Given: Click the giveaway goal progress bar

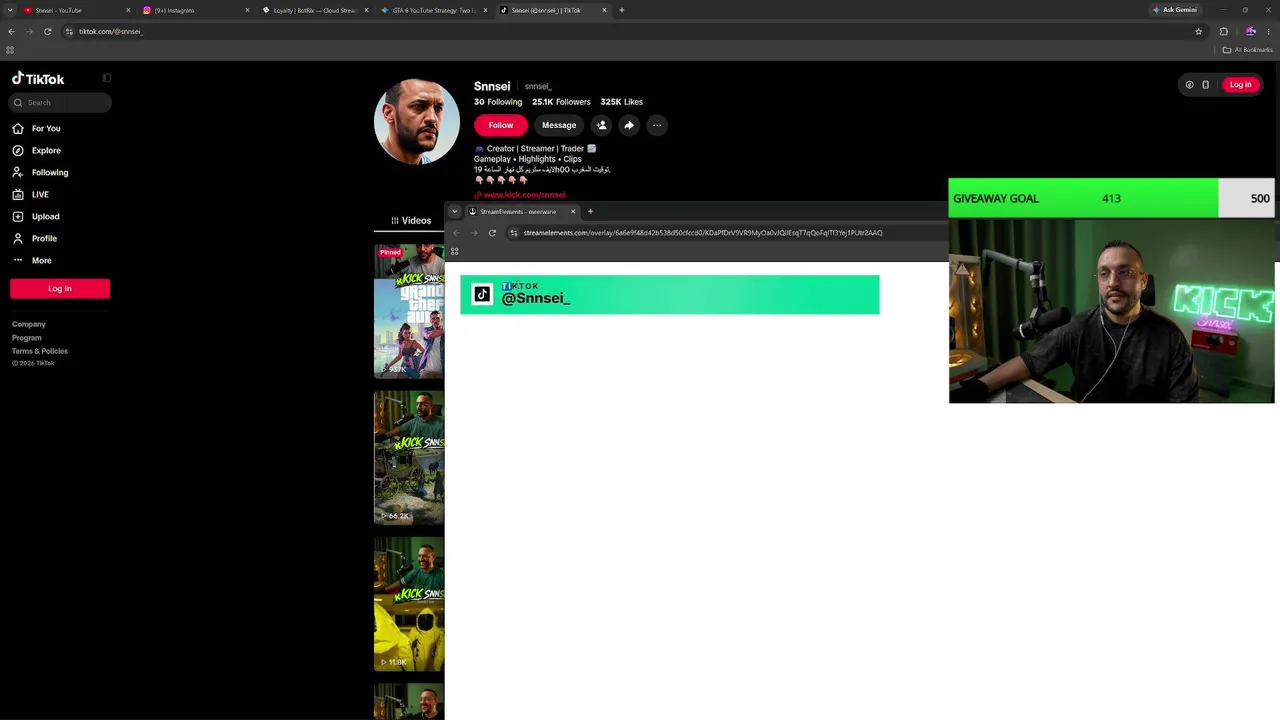Looking at the screenshot, I should coord(1111,198).
